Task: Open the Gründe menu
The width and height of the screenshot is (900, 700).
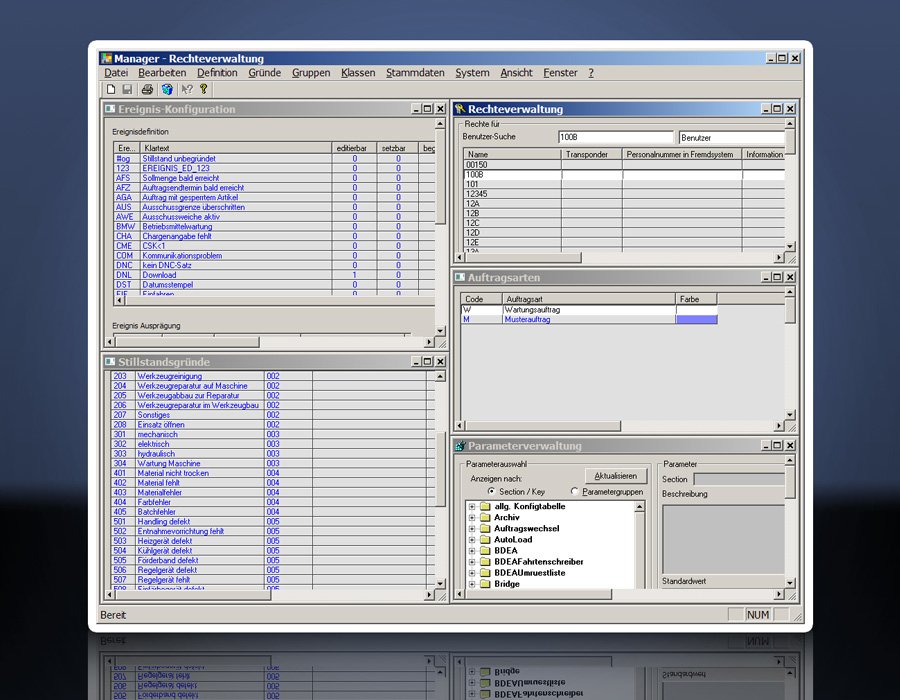Action: click(265, 73)
